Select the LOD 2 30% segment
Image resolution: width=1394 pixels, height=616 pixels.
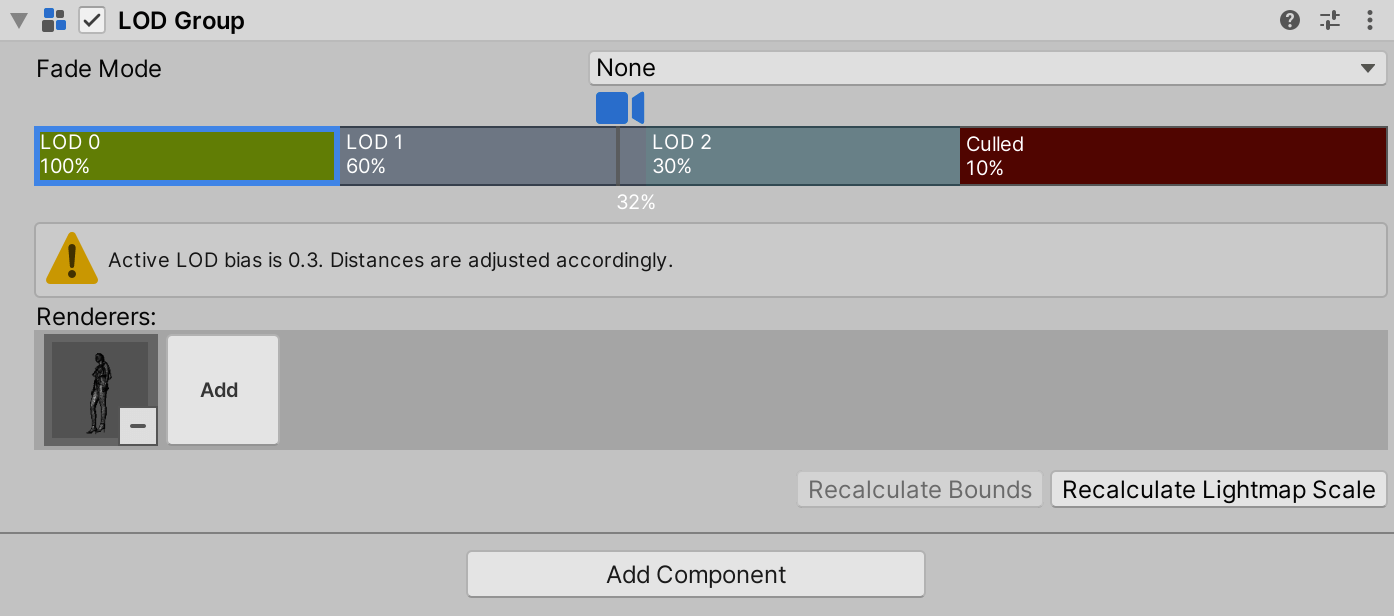790,155
